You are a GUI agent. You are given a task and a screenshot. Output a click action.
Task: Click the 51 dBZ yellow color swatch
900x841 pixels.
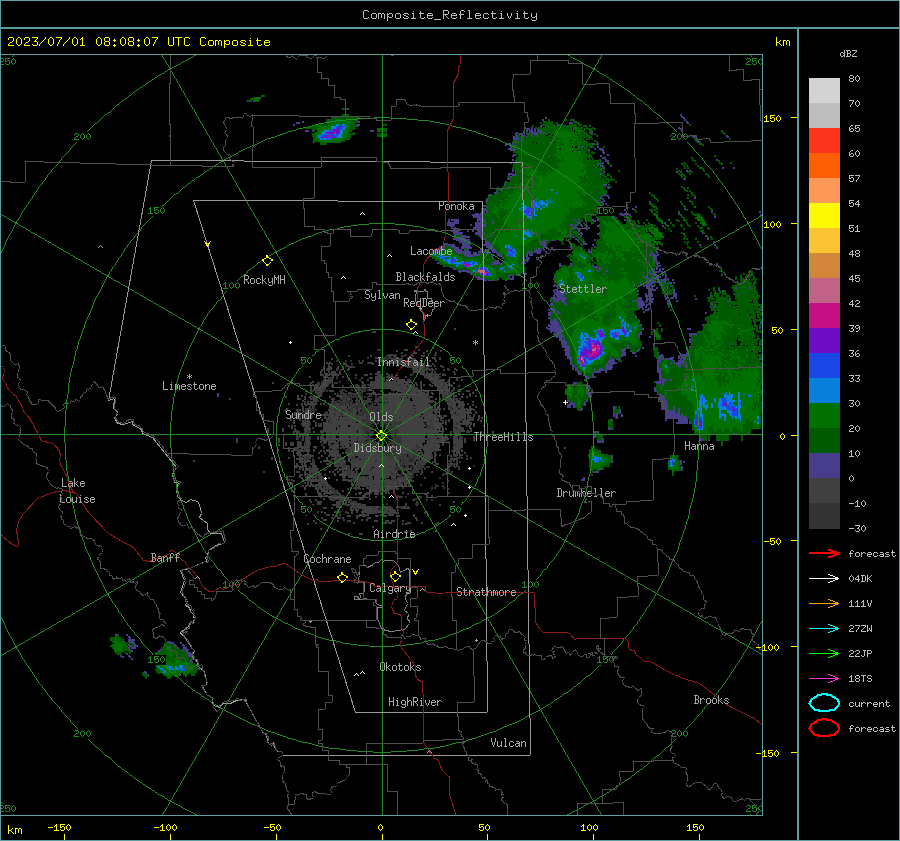824,216
